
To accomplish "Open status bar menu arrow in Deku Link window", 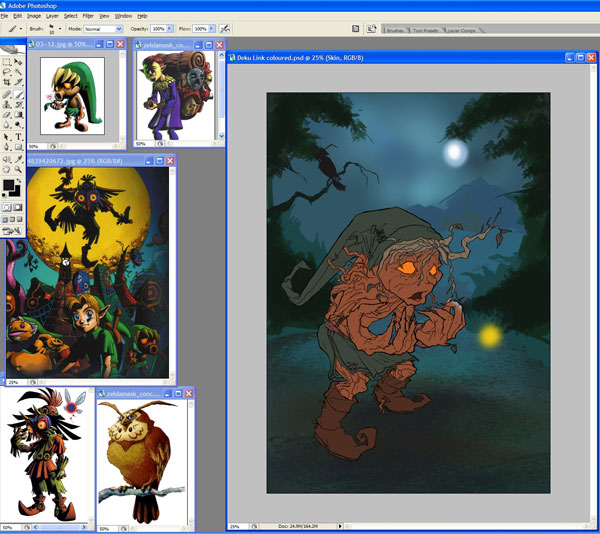I will point(340,526).
